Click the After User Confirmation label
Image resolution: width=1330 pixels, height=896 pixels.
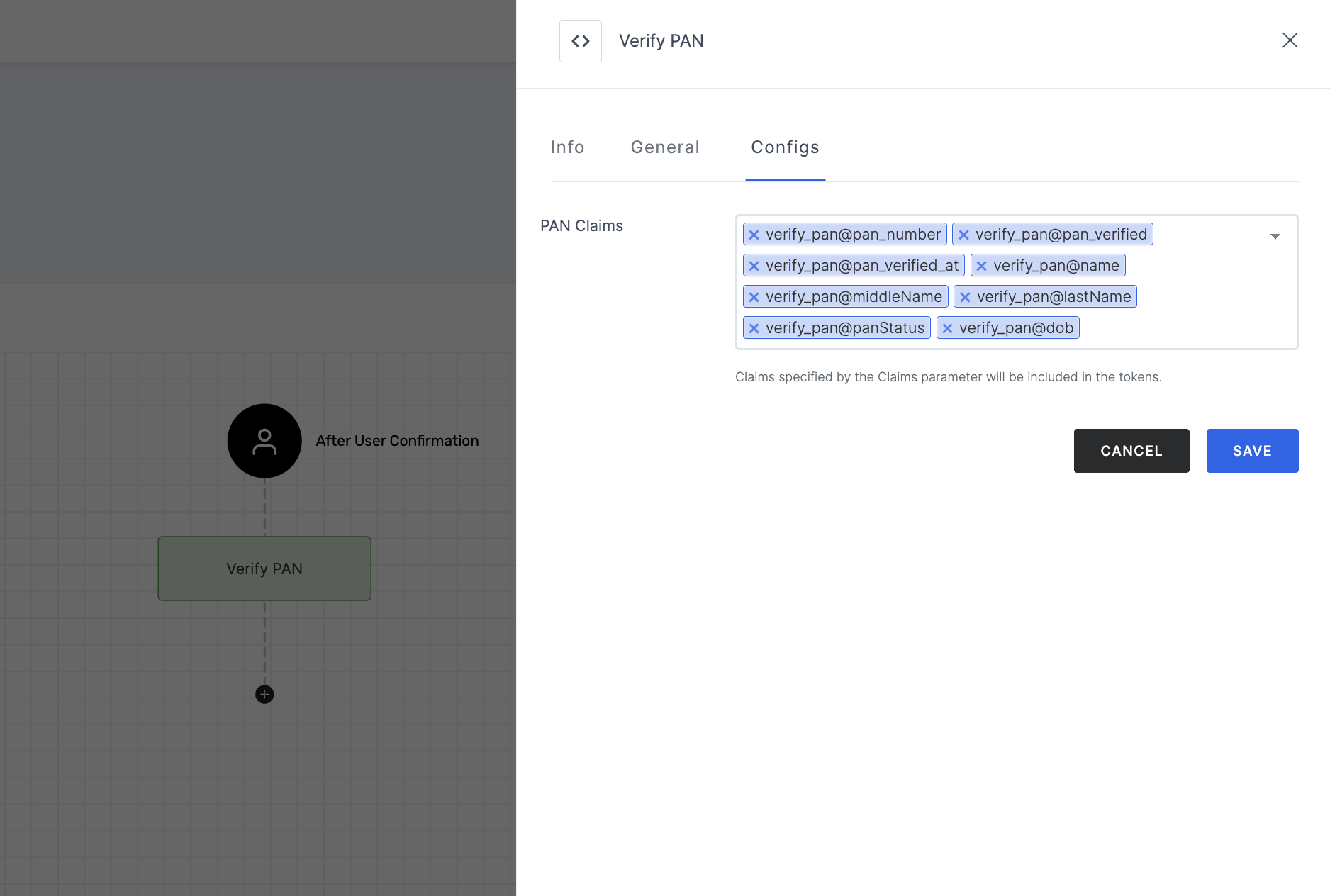pyautogui.click(x=397, y=441)
